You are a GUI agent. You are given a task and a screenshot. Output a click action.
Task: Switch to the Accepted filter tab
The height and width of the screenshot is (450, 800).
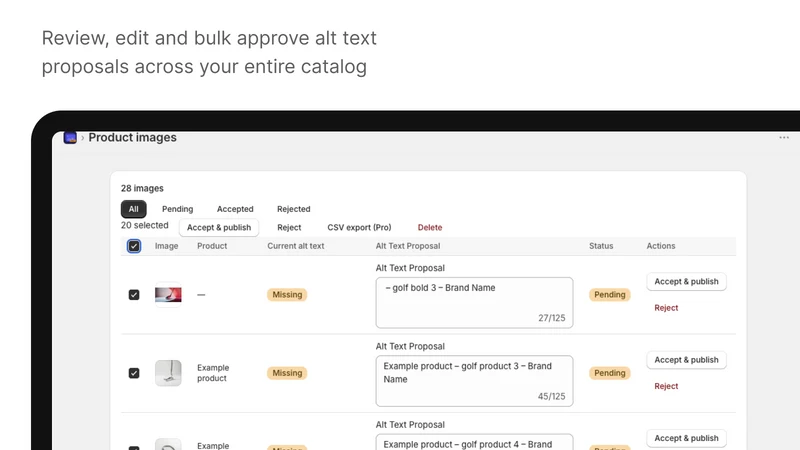coord(235,209)
